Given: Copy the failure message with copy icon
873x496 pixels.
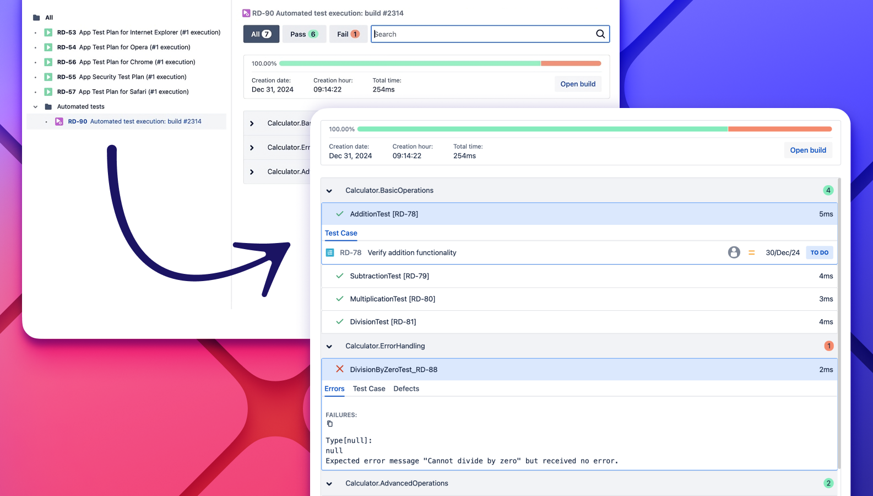Looking at the screenshot, I should coord(330,424).
